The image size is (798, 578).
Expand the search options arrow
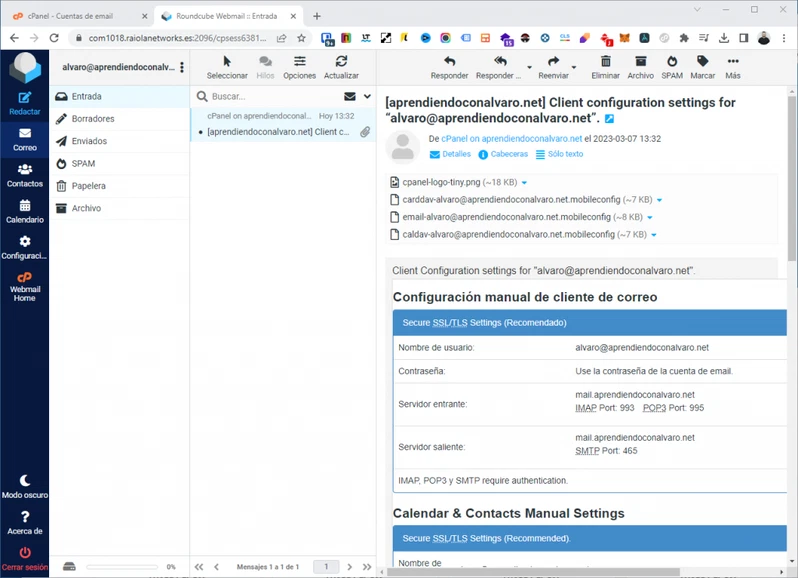click(368, 97)
